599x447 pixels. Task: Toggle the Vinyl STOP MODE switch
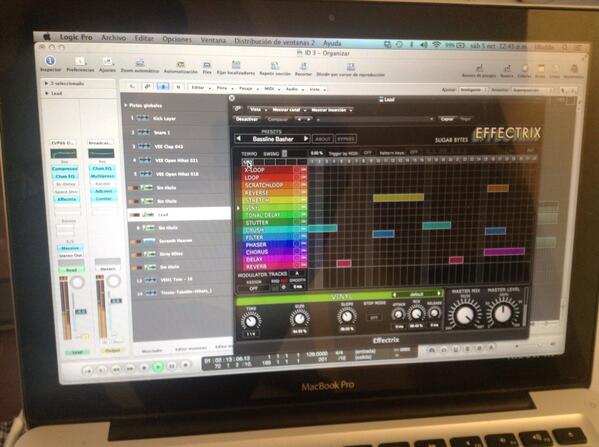click(374, 317)
